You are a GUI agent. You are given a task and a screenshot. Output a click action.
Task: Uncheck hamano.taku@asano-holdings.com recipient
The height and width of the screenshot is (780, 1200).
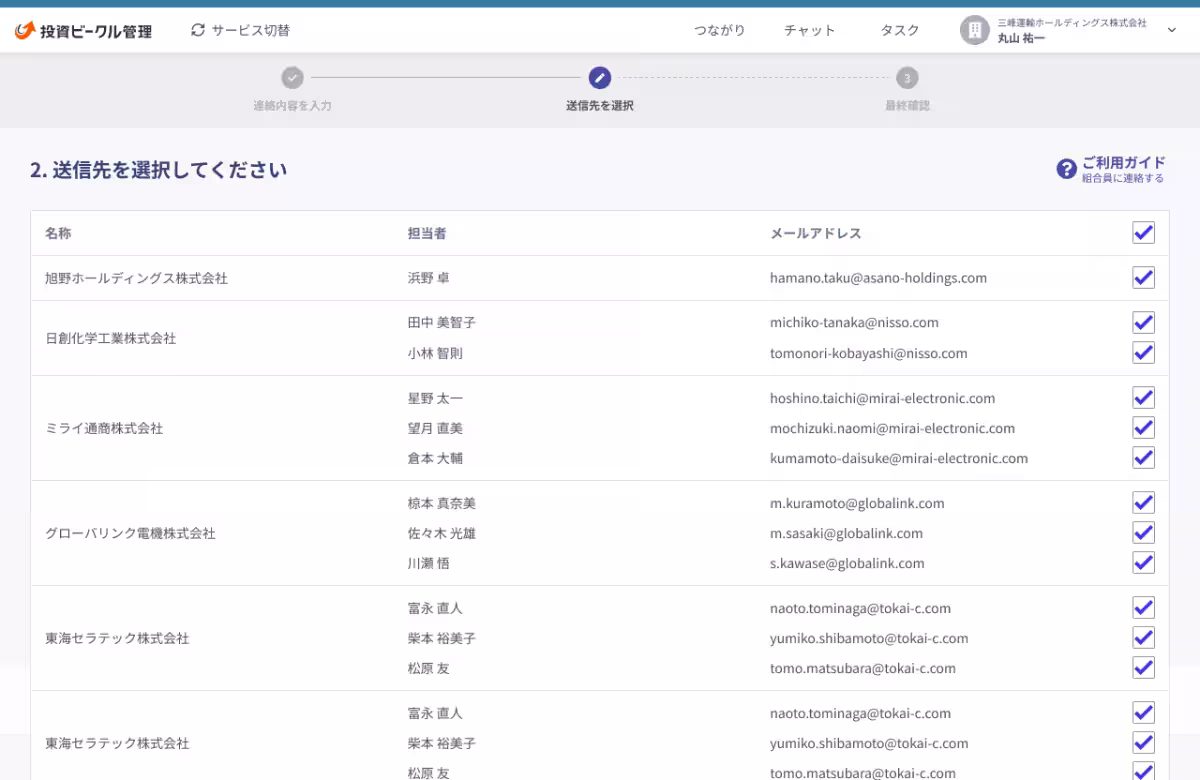pos(1143,278)
